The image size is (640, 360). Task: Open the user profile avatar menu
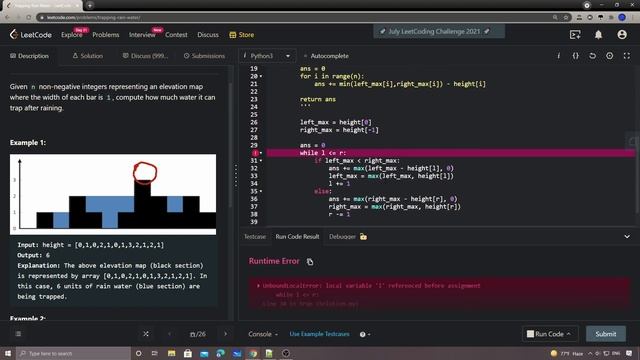[622, 35]
